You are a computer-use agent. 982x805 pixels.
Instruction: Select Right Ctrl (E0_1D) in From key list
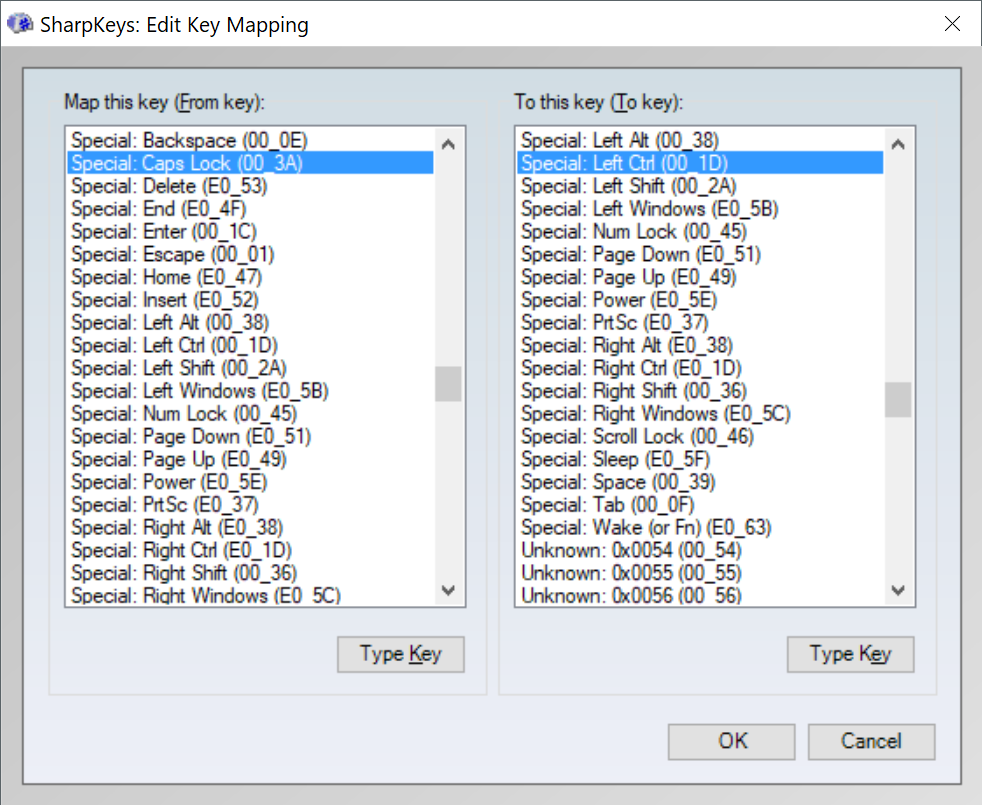pos(251,549)
